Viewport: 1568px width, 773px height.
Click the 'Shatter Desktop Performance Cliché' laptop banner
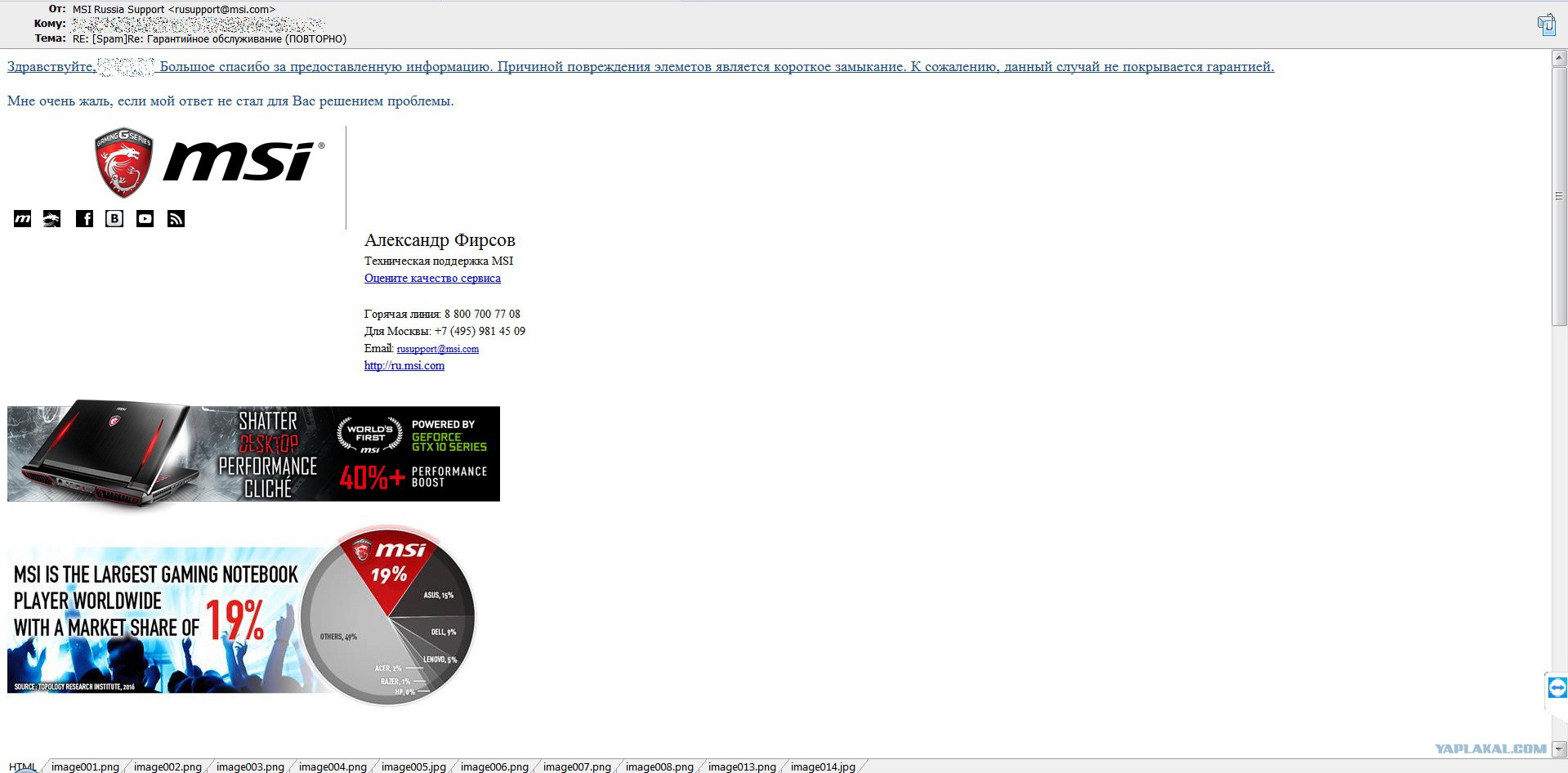253,454
